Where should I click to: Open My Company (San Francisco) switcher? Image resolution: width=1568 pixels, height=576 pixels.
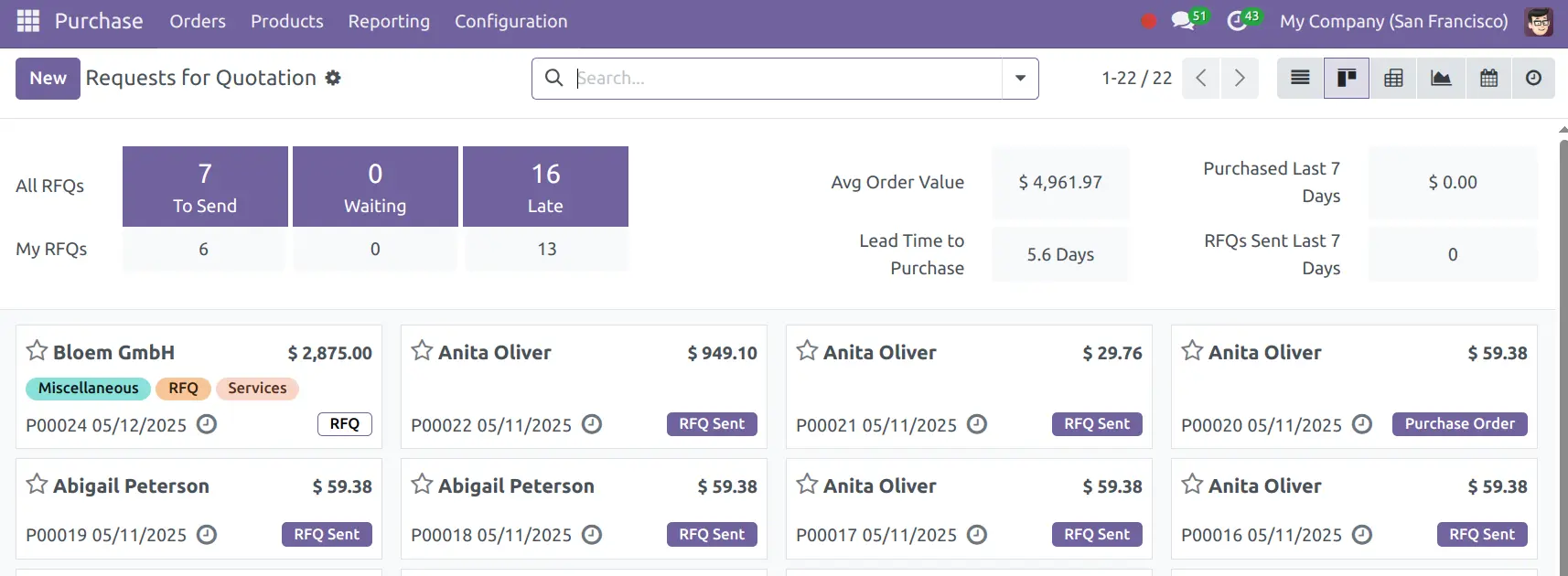(1393, 21)
